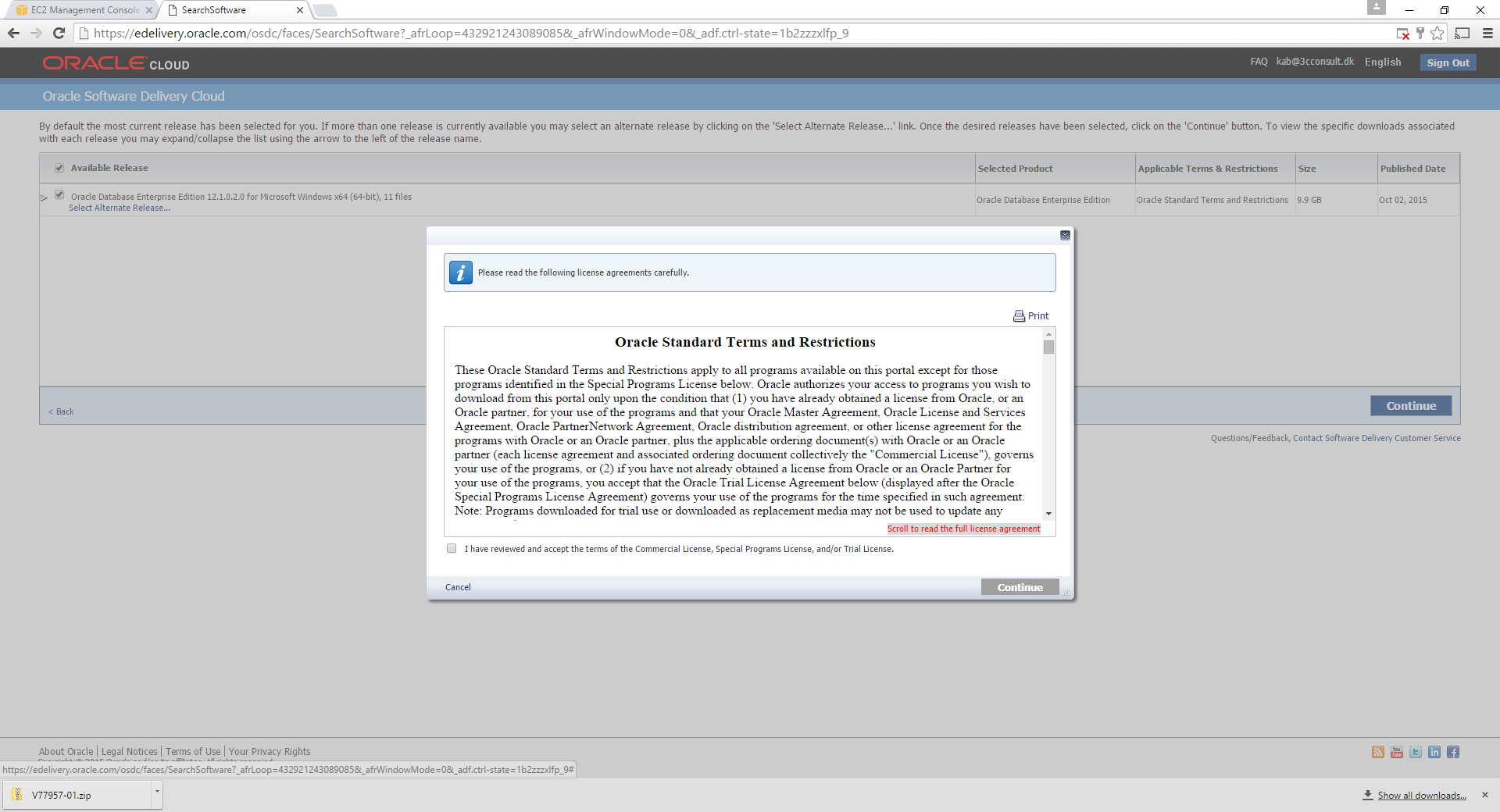The height and width of the screenshot is (812, 1500).
Task: Click the Published Date column header
Action: (x=1418, y=169)
